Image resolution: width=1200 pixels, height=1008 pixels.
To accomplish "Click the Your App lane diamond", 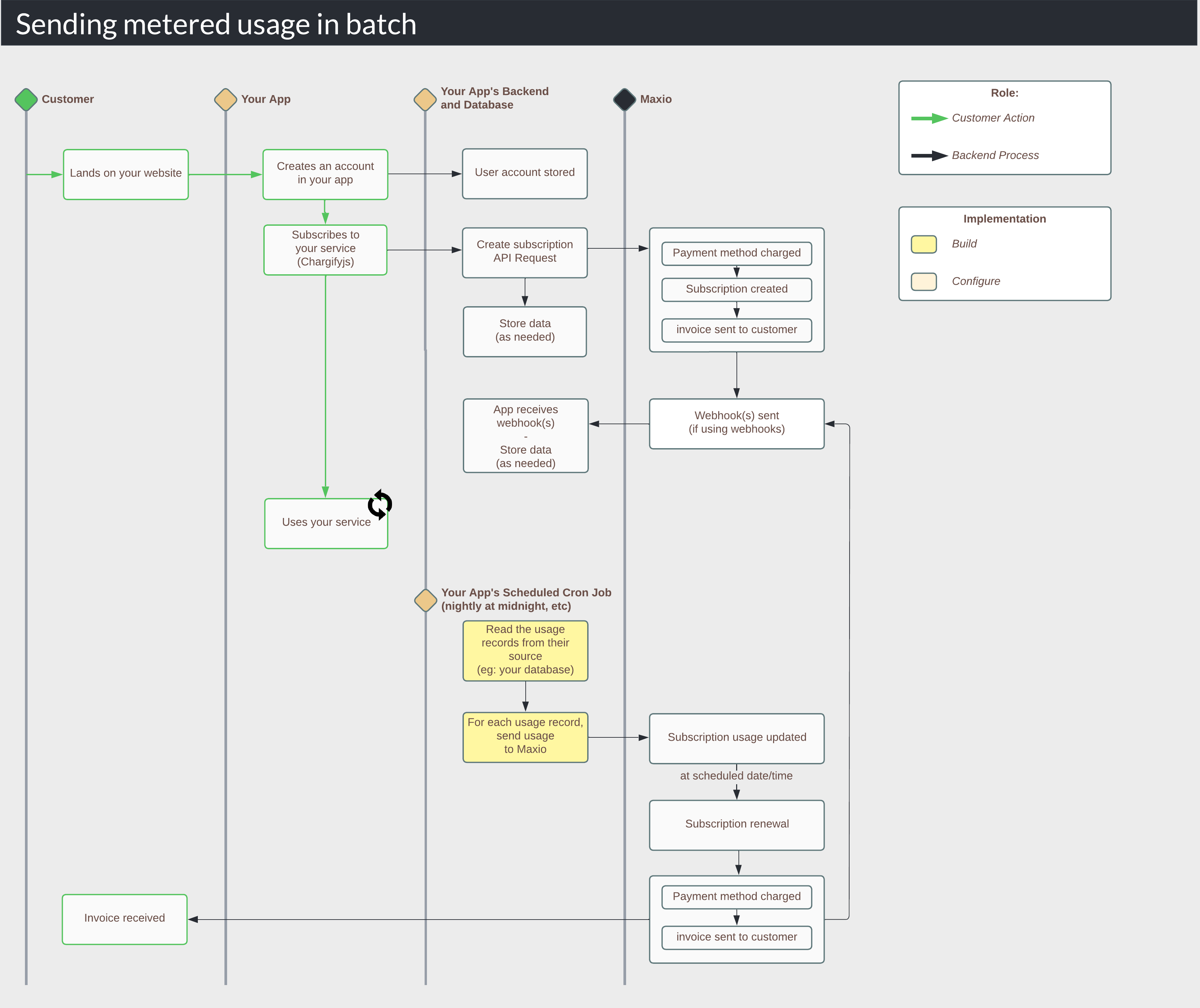I will 226,99.
